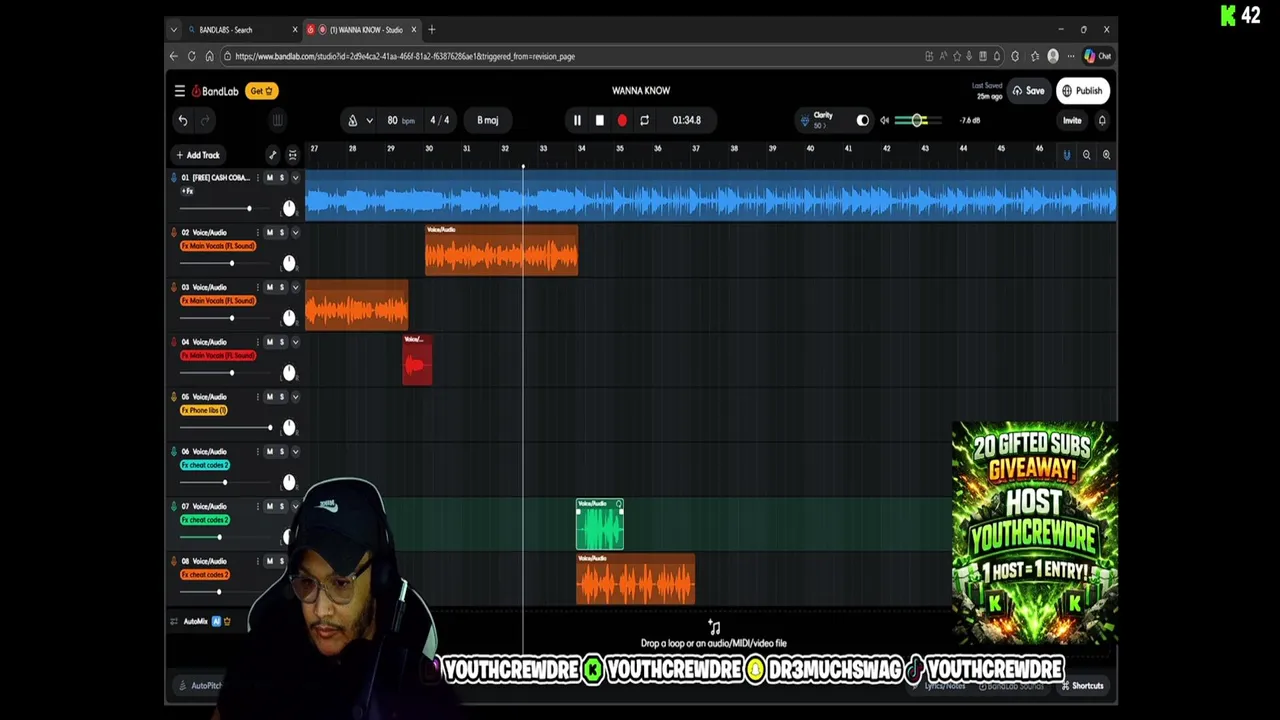
Task: Open the track tool icon beside Add Track
Action: (272, 155)
